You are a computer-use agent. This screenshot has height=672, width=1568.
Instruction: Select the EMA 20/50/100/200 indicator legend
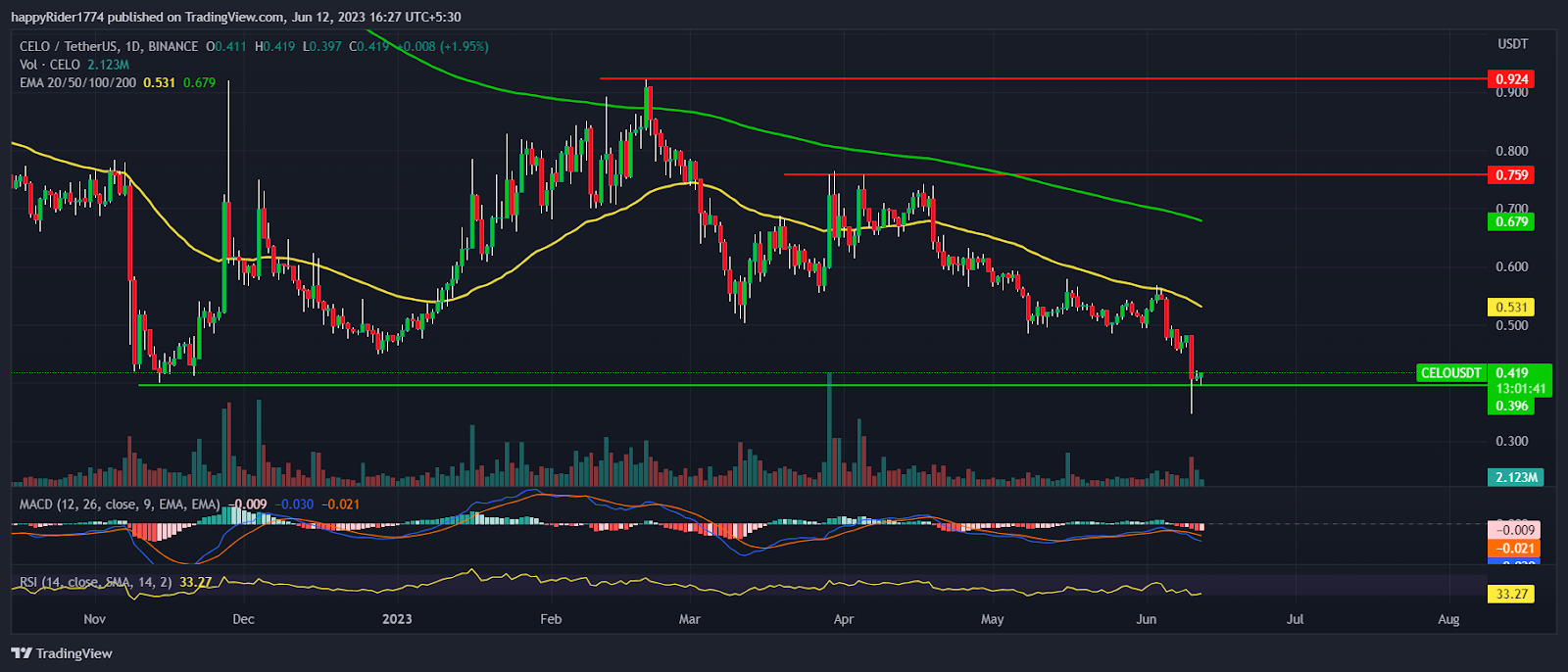pyautogui.click(x=118, y=82)
